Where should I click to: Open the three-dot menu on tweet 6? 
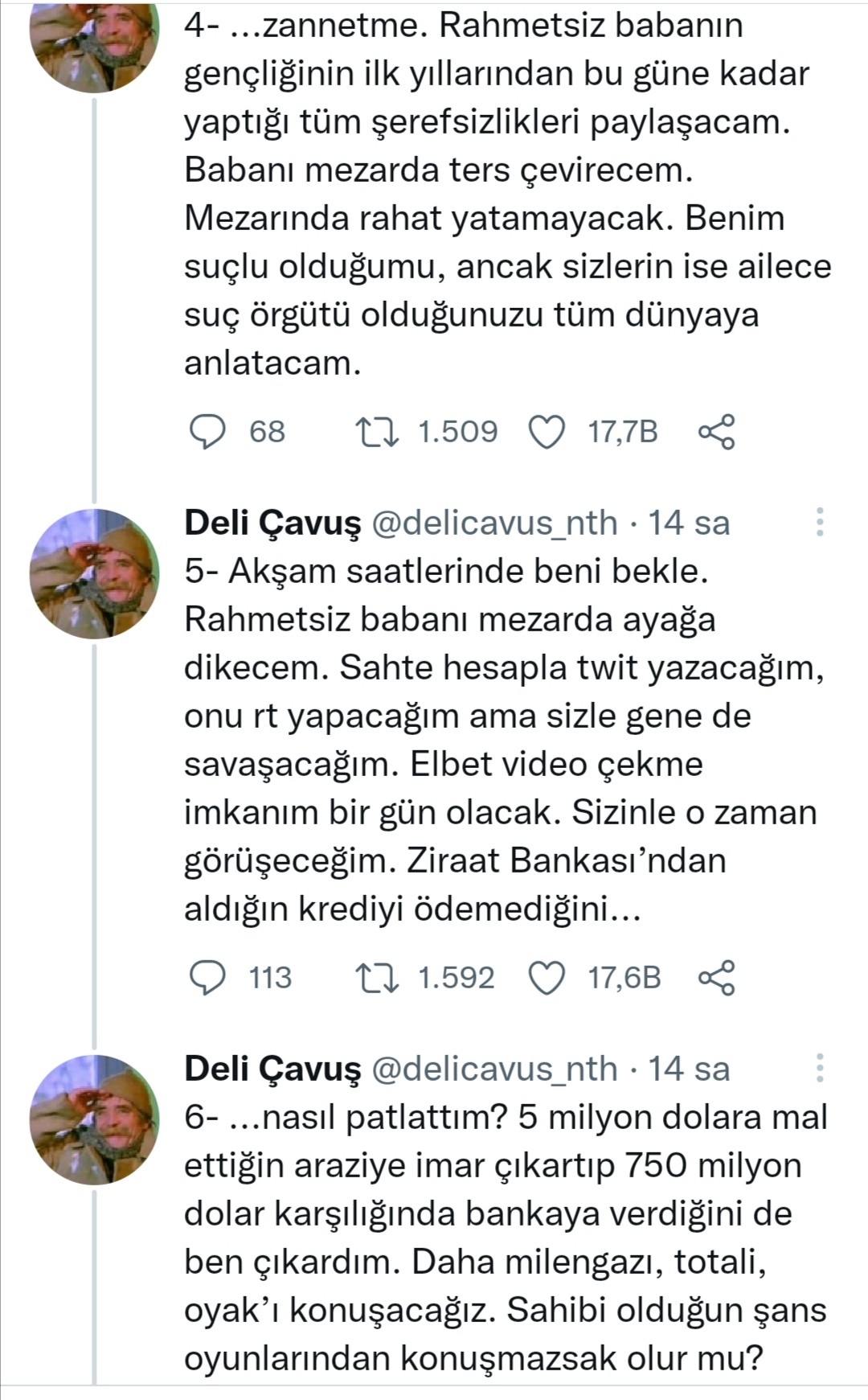pyautogui.click(x=820, y=1068)
